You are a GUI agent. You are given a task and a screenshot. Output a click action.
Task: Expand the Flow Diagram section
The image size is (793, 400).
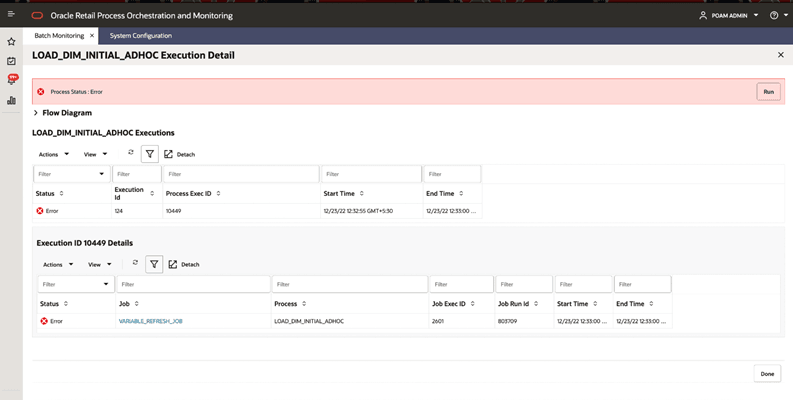(x=35, y=113)
